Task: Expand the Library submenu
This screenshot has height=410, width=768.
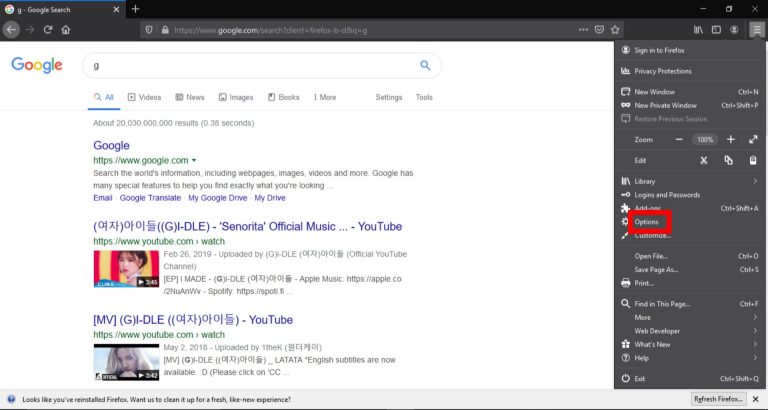Action: pyautogui.click(x=690, y=181)
